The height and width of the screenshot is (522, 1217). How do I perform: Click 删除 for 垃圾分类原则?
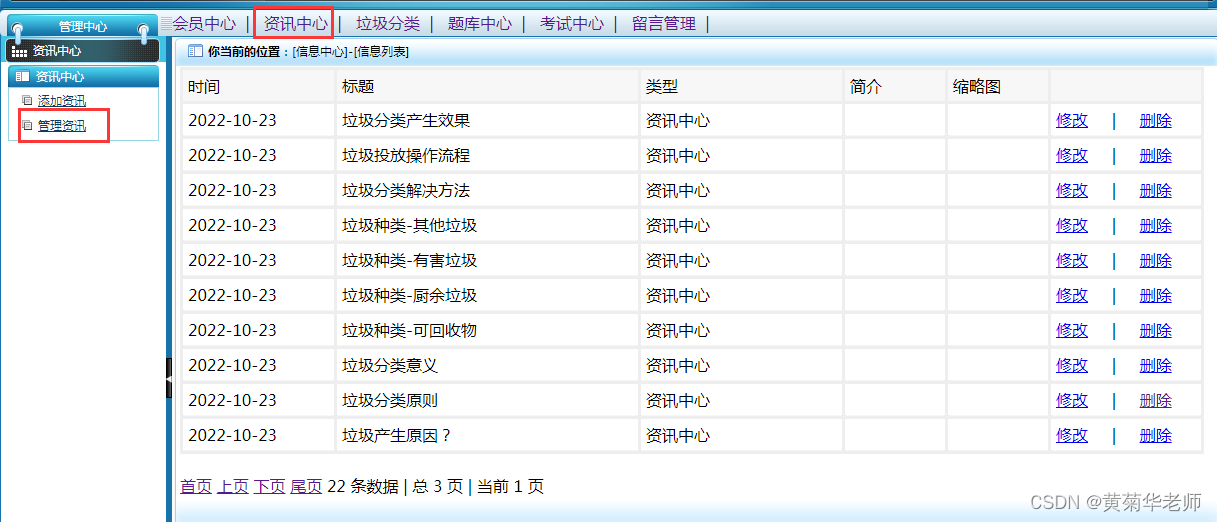pyautogui.click(x=1155, y=400)
